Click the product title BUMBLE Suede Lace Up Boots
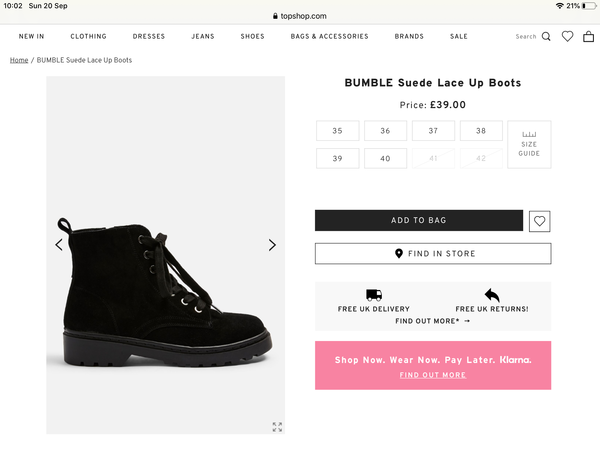Image resolution: width=600 pixels, height=450 pixels. [433, 83]
